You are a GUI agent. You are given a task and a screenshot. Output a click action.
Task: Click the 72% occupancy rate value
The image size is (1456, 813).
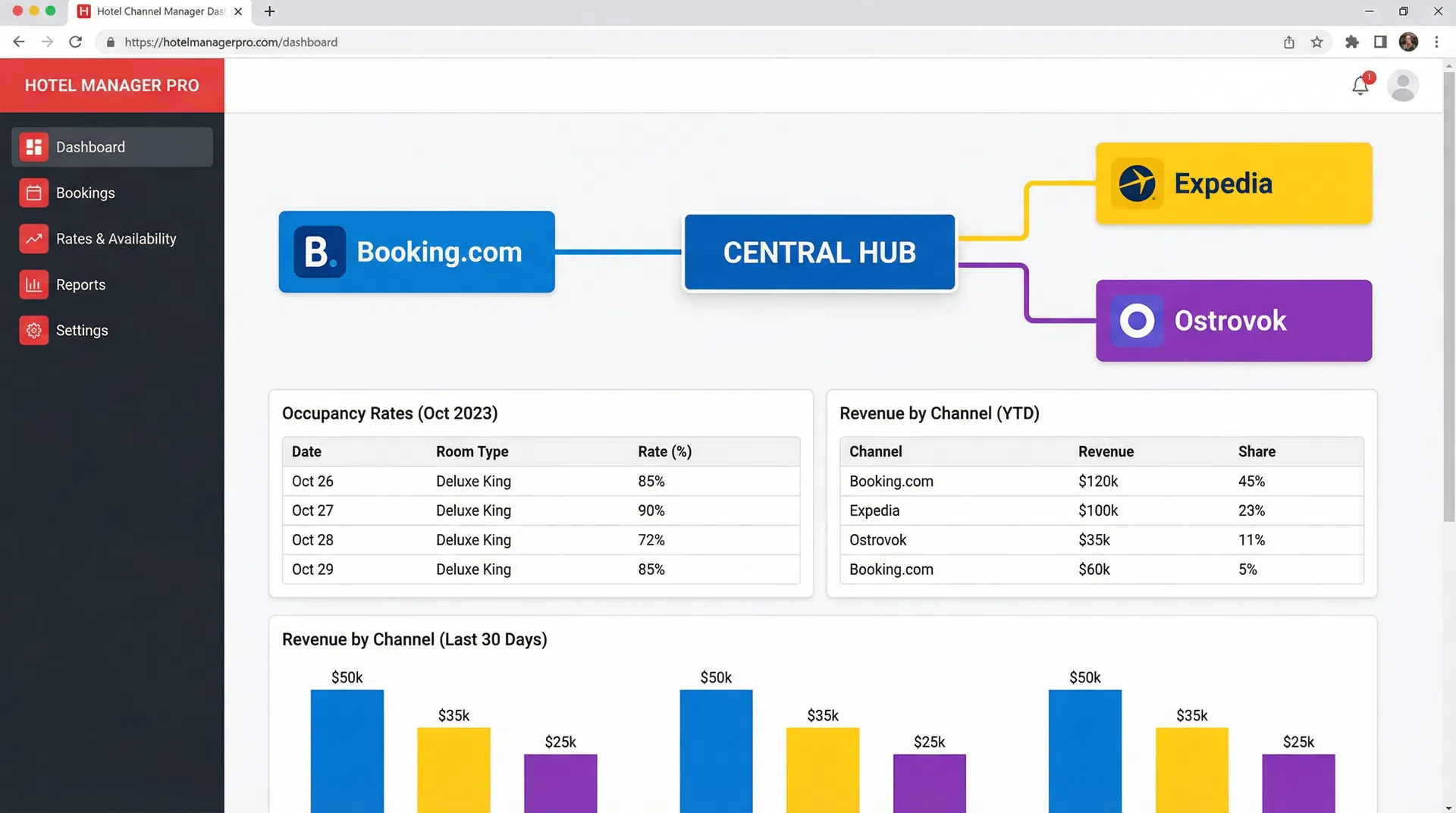(x=651, y=540)
